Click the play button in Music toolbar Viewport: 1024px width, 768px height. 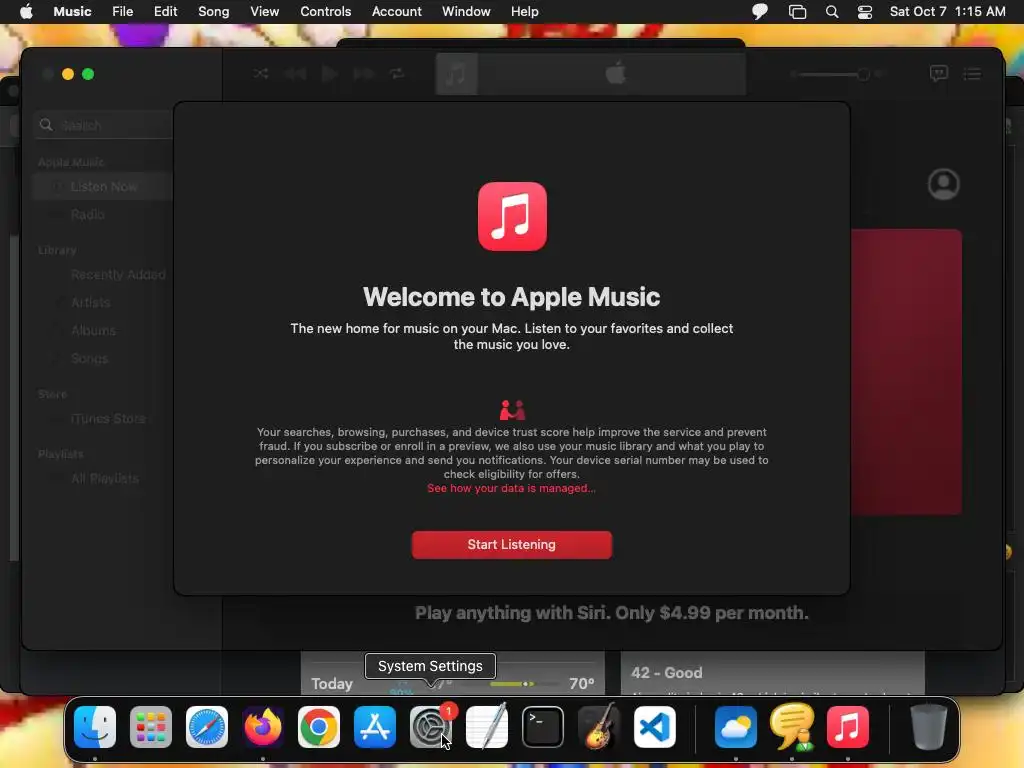[x=329, y=74]
